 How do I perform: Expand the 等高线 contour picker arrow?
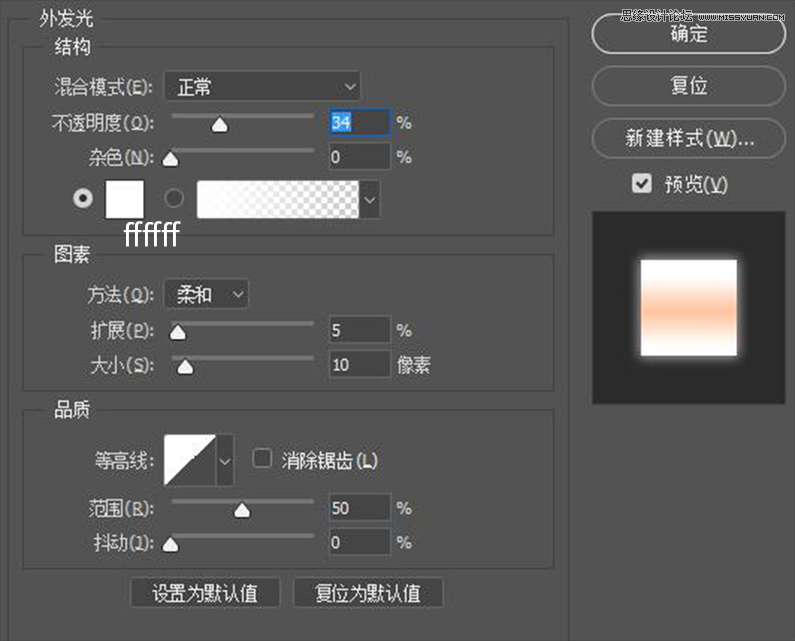click(x=225, y=460)
